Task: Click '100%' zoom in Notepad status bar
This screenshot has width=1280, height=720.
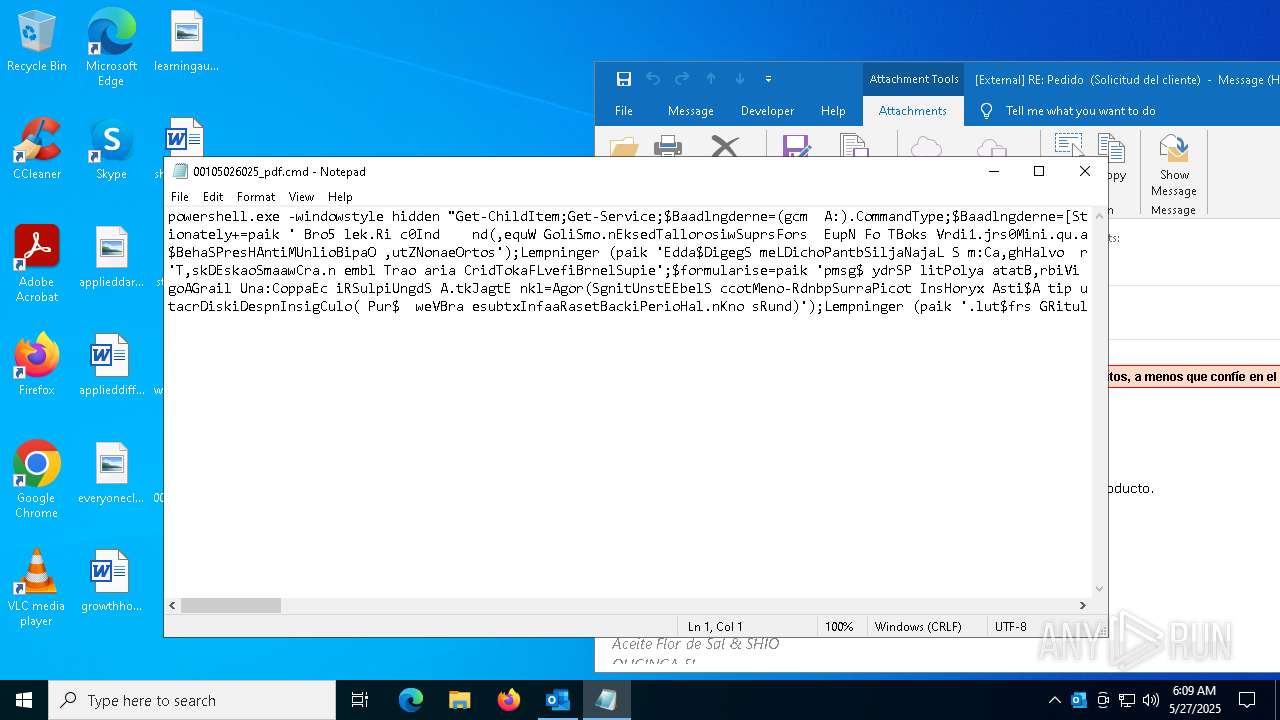Action: pos(839,627)
